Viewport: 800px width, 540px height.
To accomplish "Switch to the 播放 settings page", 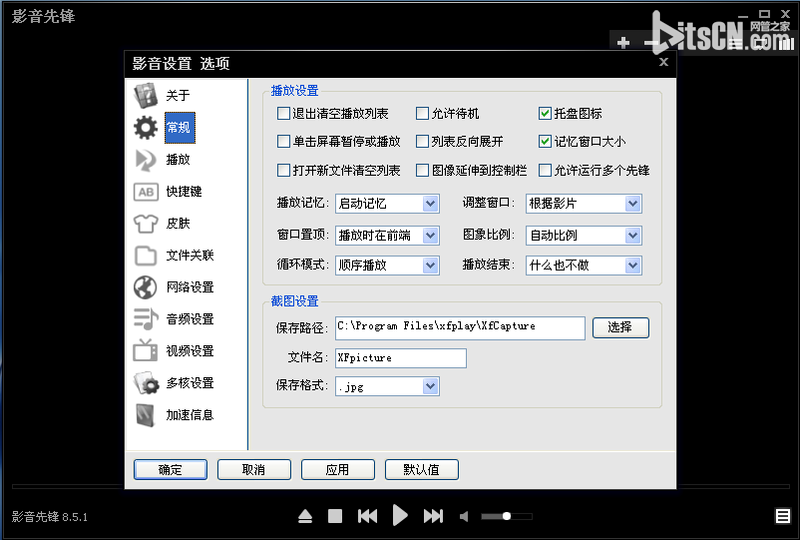I will (x=178, y=160).
